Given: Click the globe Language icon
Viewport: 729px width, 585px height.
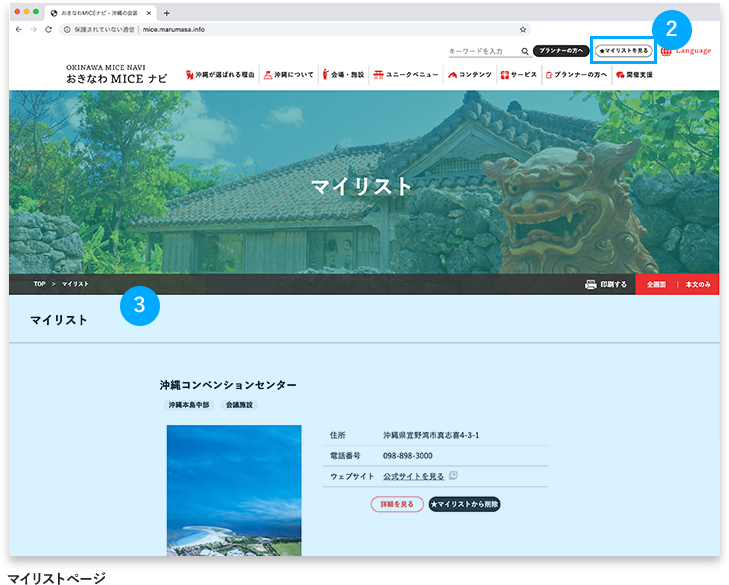Looking at the screenshot, I should pyautogui.click(x=666, y=51).
